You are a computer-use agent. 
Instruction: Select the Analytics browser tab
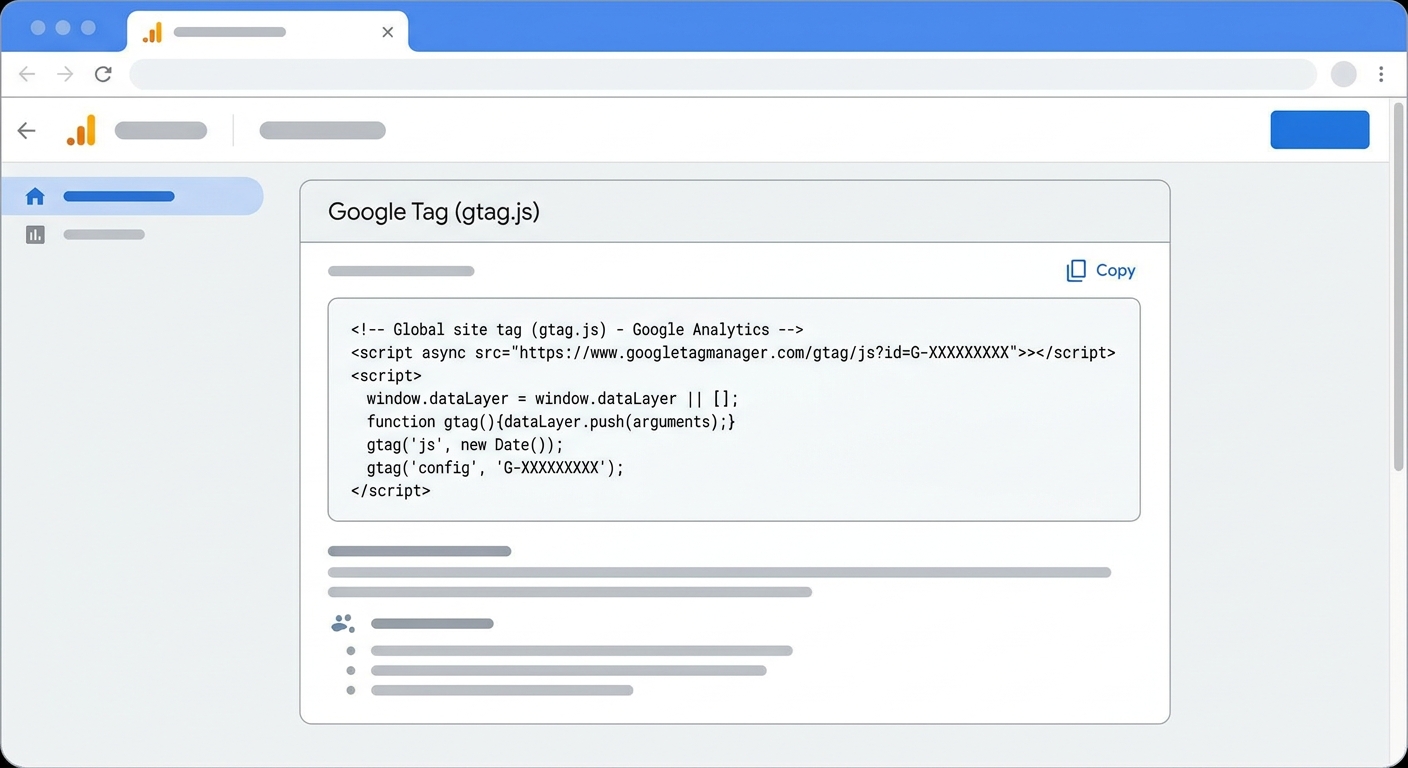pyautogui.click(x=267, y=32)
